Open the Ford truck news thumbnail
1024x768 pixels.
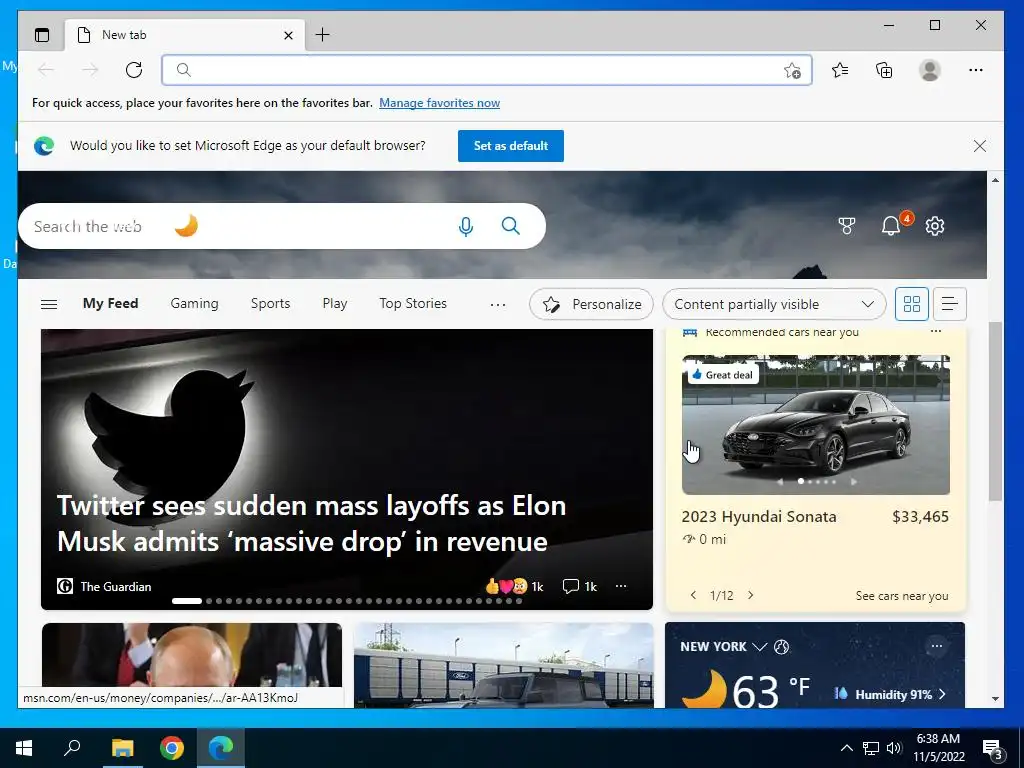coord(504,665)
